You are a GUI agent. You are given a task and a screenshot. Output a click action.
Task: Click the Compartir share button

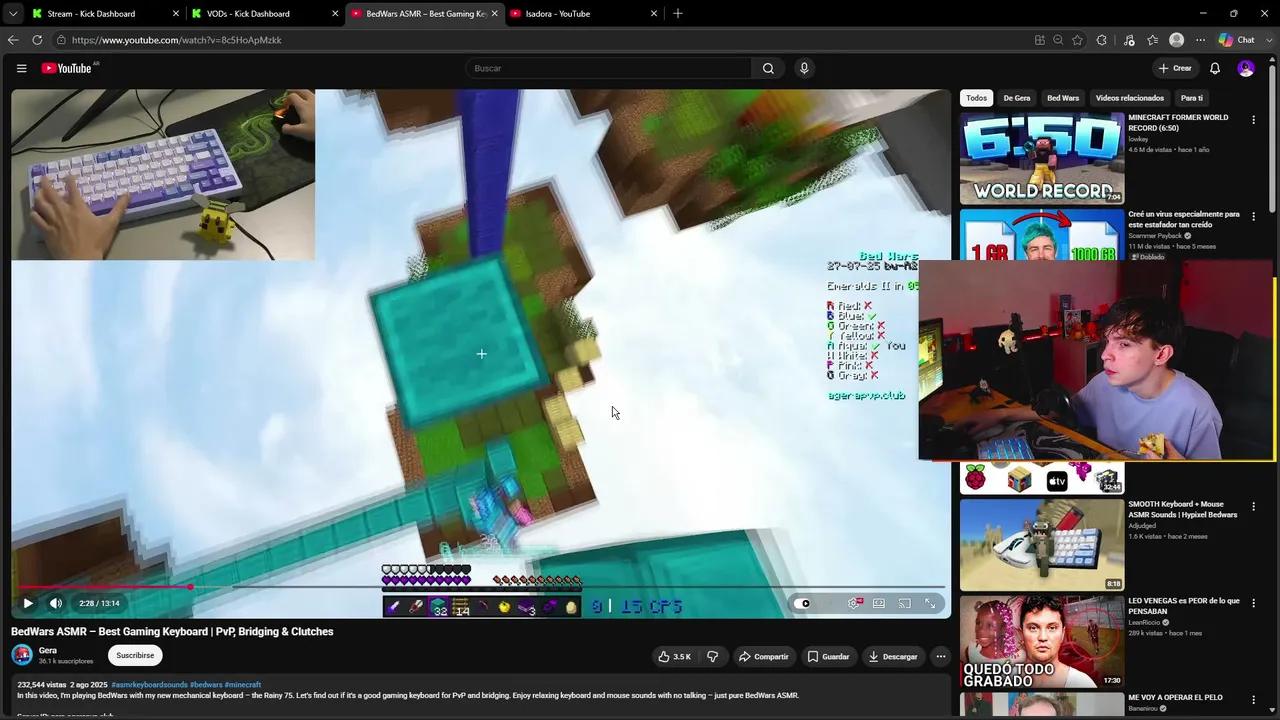click(x=764, y=657)
